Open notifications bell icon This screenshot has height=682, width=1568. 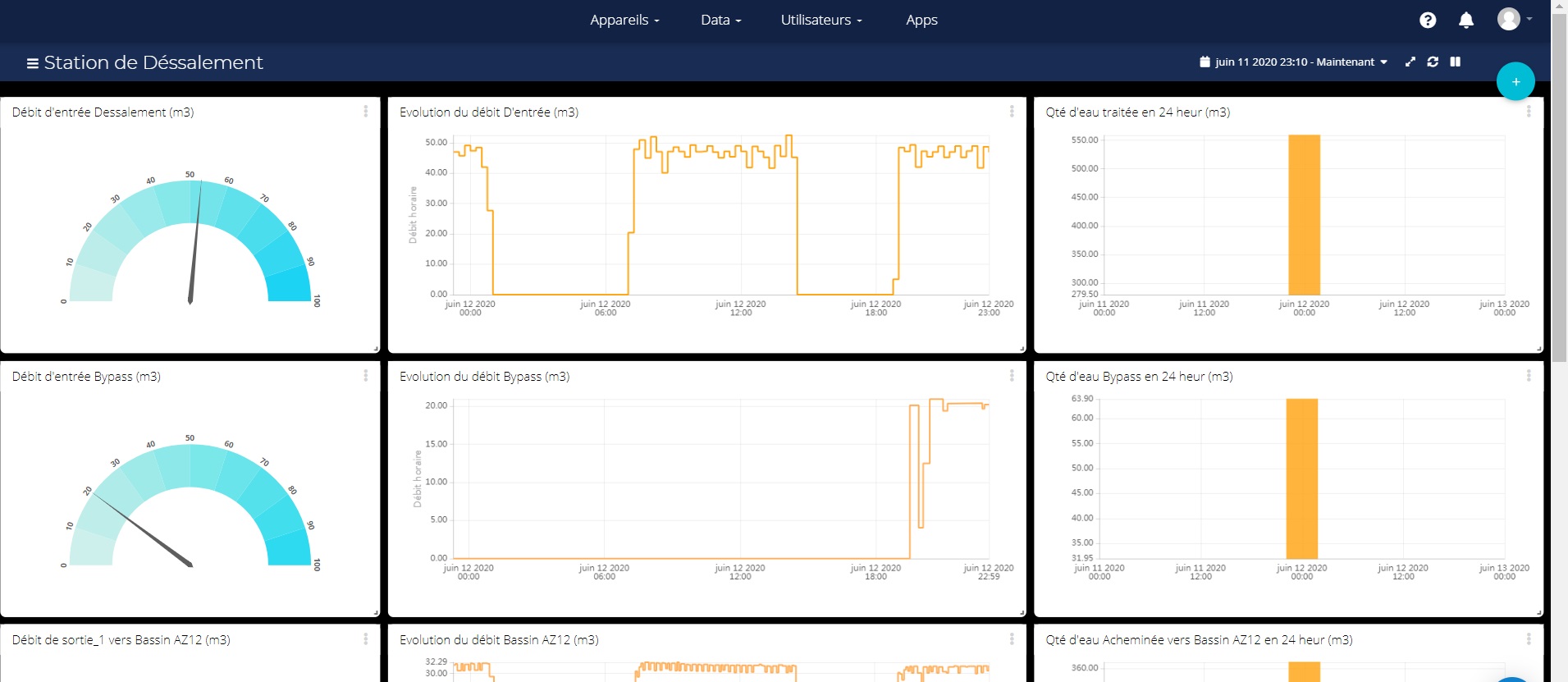(1466, 21)
